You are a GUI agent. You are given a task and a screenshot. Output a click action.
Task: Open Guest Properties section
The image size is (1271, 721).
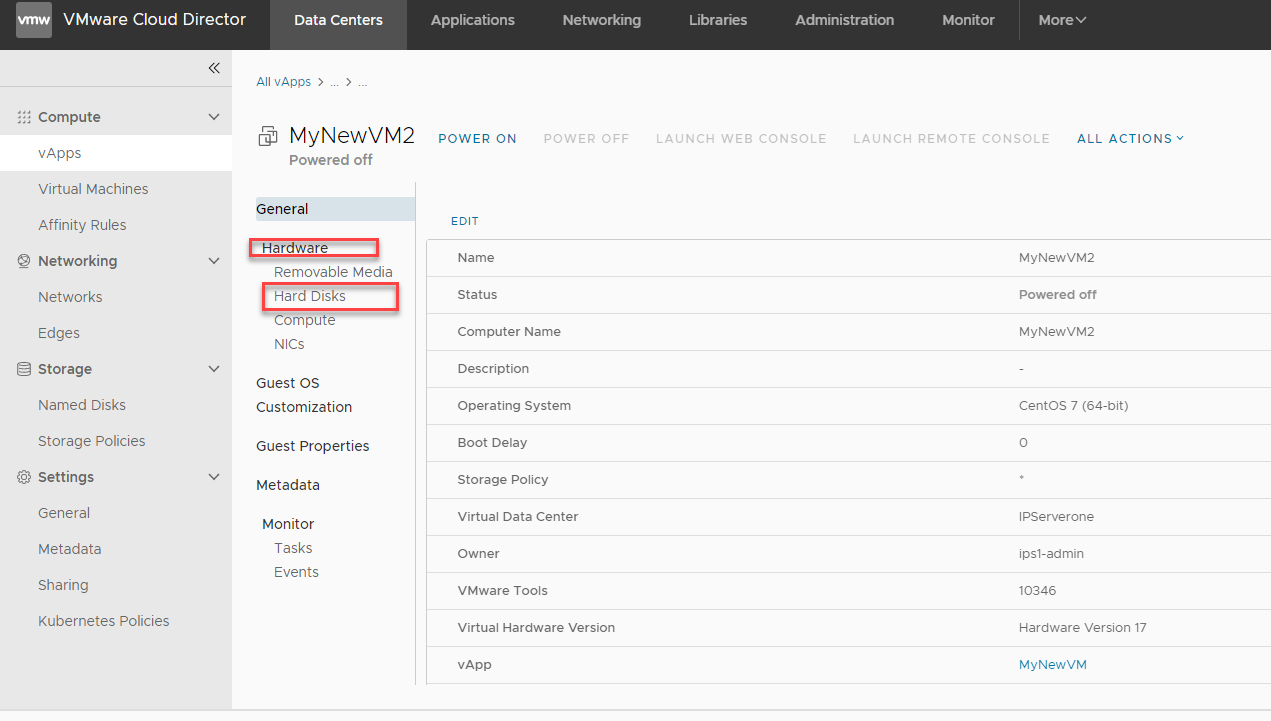(313, 446)
